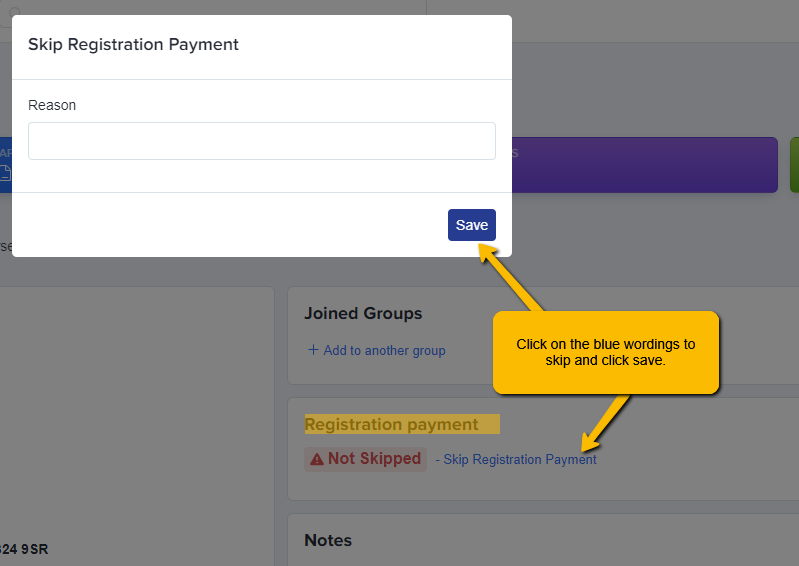Click the yellow arrow pointing at Save

(511, 277)
